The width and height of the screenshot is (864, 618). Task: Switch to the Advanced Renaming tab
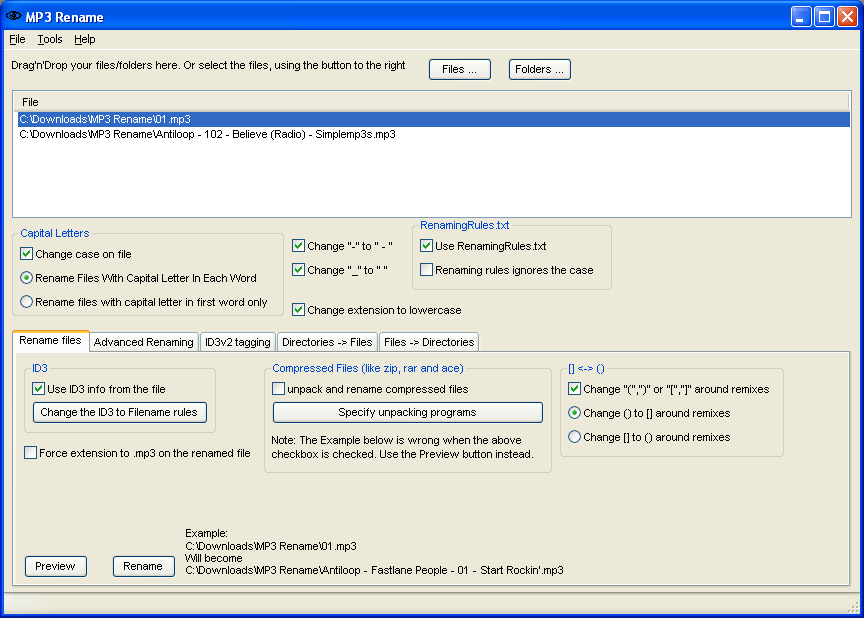tap(143, 342)
